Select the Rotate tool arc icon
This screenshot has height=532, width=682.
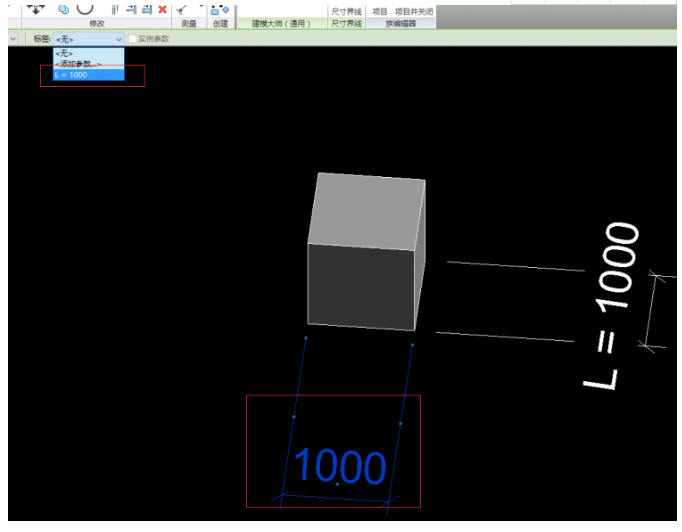click(85, 9)
